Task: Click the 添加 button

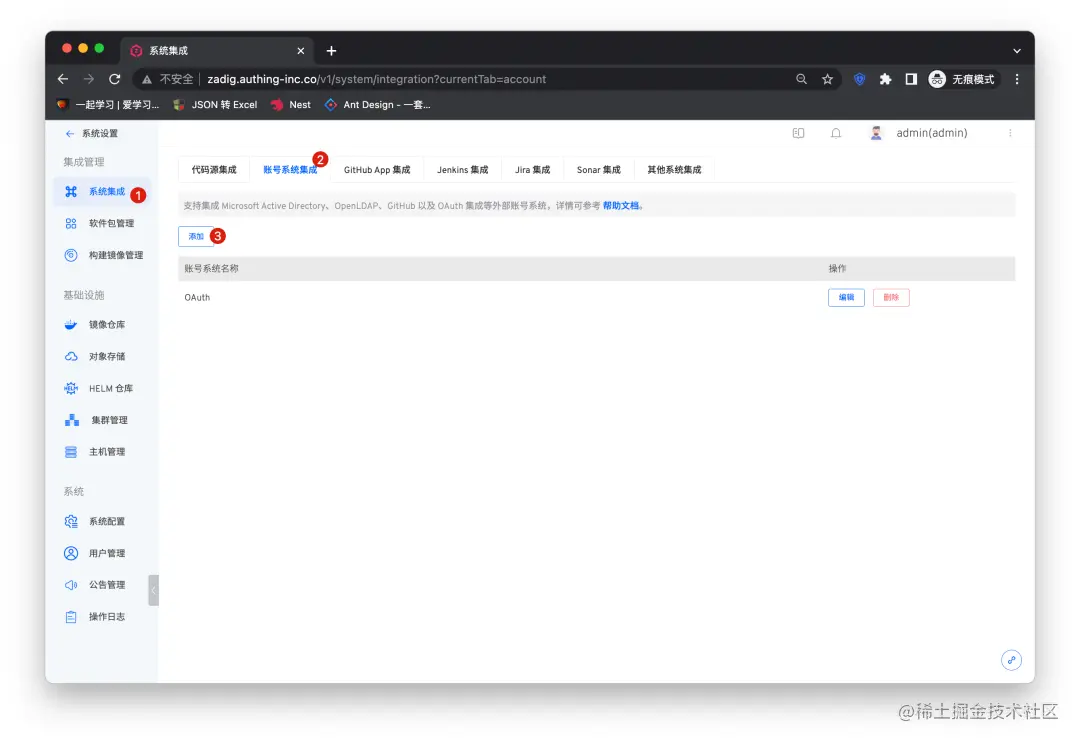Action: [x=196, y=236]
